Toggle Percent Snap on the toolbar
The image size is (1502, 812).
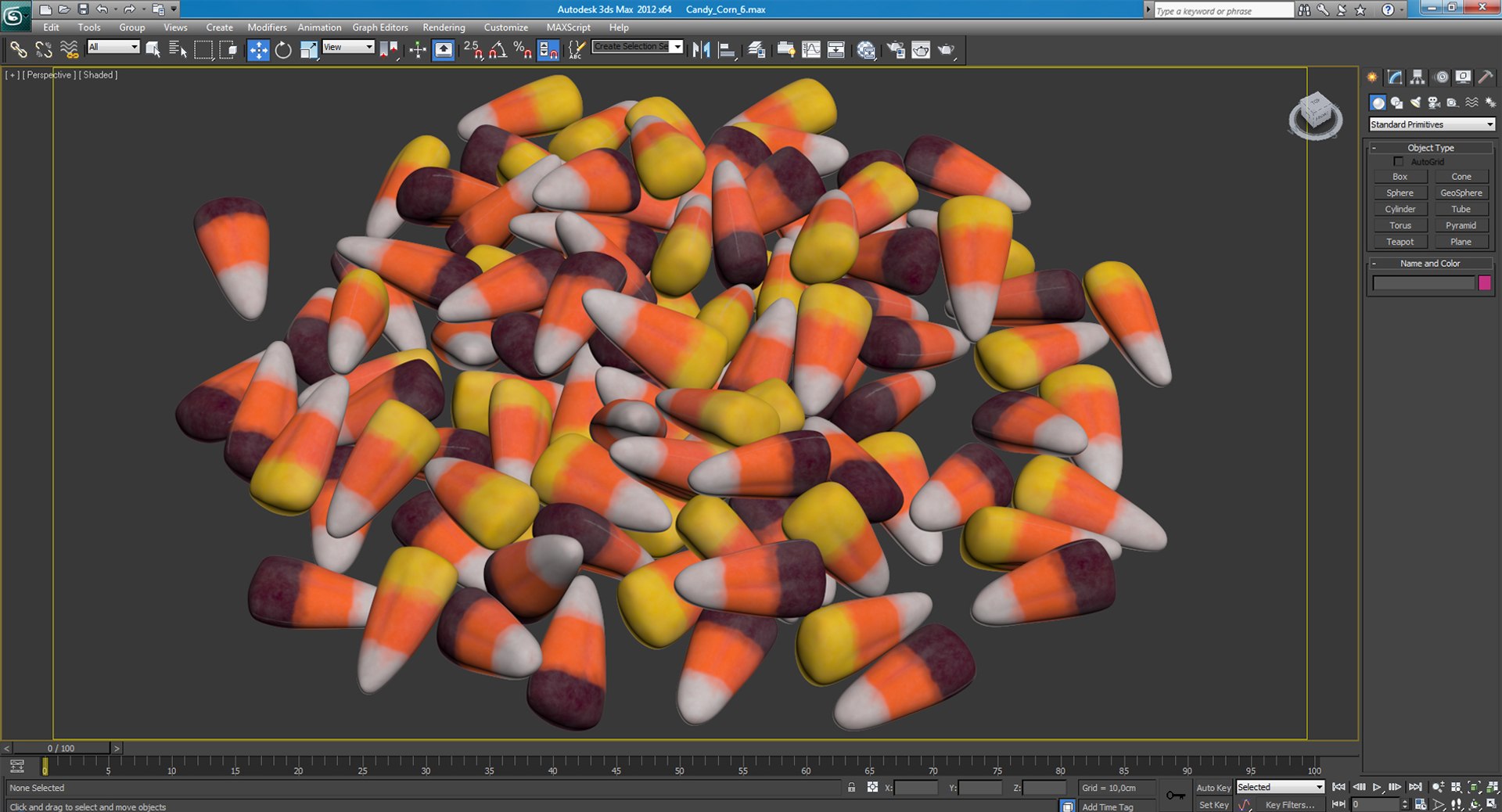(x=523, y=50)
